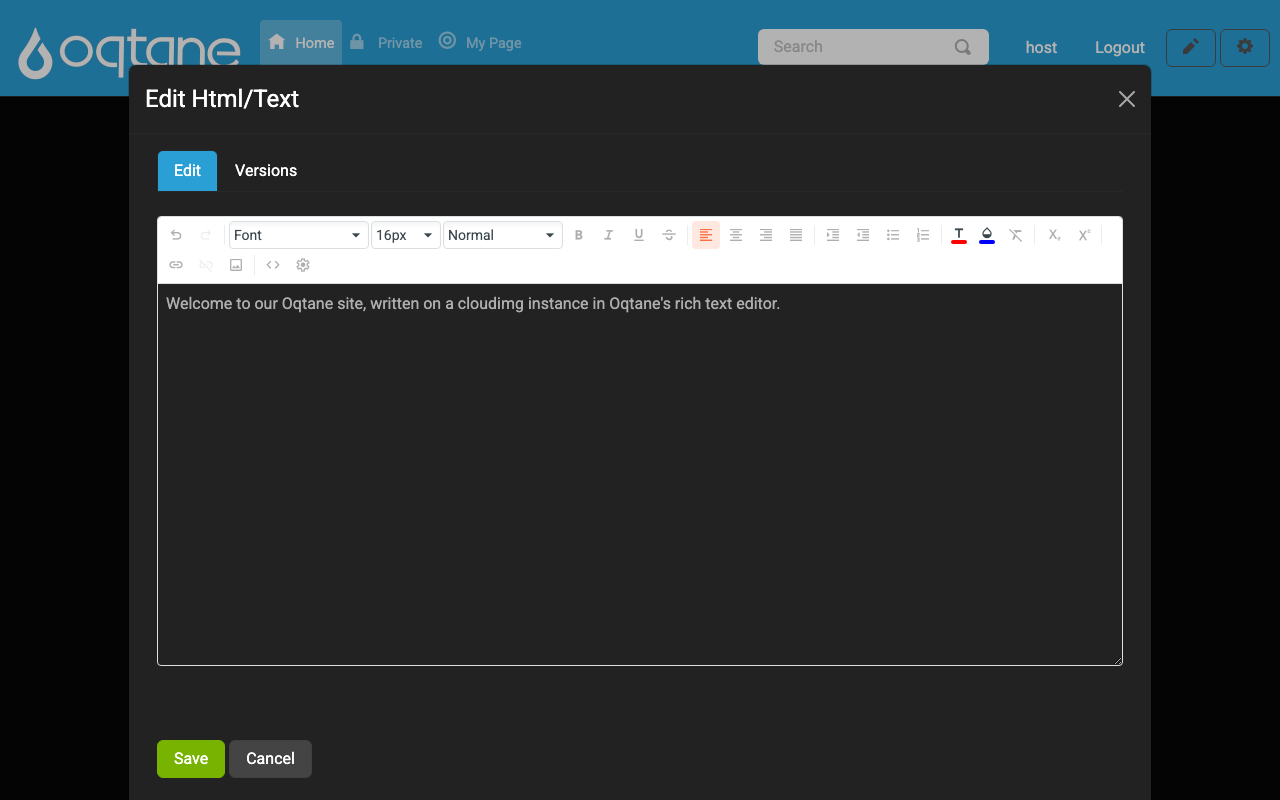The image size is (1280, 800).
Task: Open the Normal paragraph style dropdown
Action: (x=502, y=235)
